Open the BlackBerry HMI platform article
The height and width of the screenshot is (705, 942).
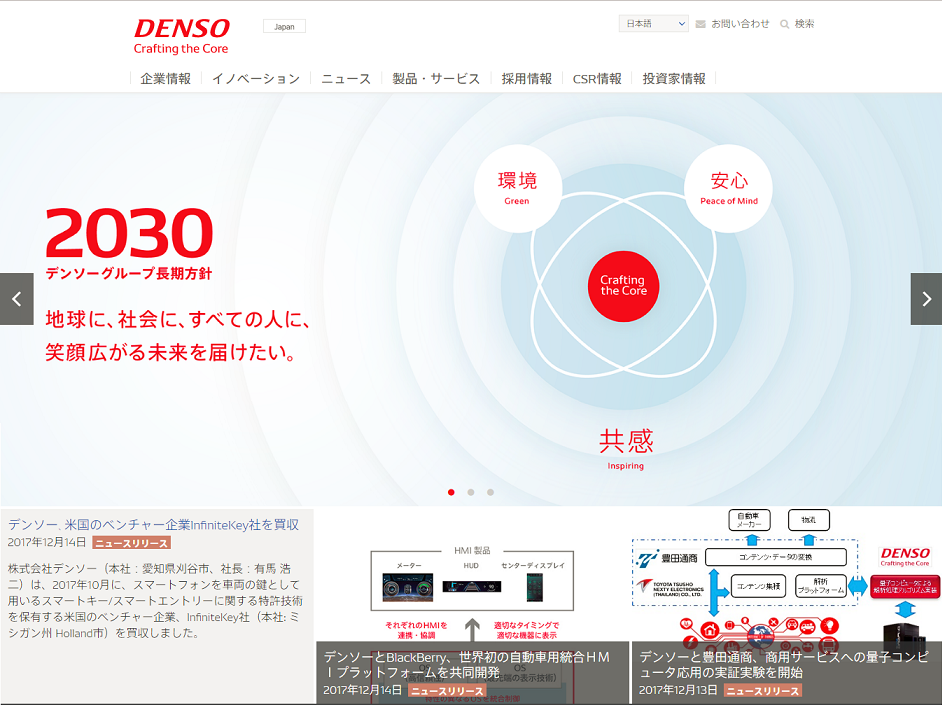pos(467,665)
